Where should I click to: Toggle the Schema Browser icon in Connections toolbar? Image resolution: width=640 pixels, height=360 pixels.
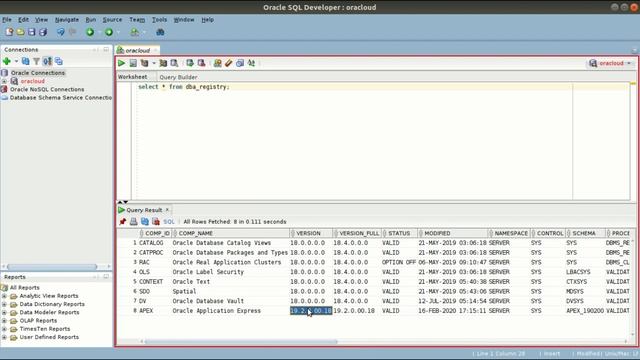pyautogui.click(x=47, y=61)
